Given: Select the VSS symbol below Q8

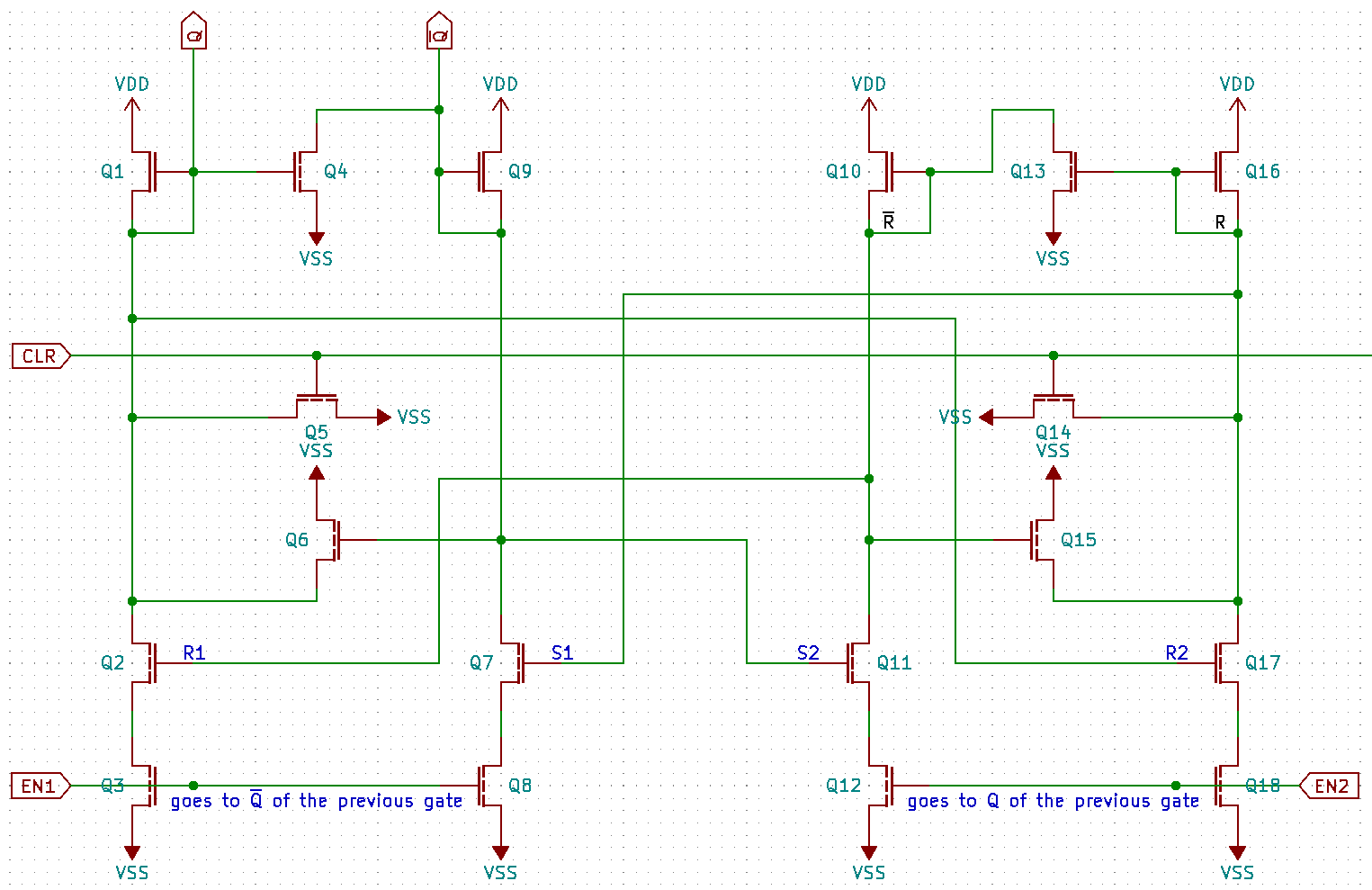Looking at the screenshot, I should pyautogui.click(x=500, y=863).
